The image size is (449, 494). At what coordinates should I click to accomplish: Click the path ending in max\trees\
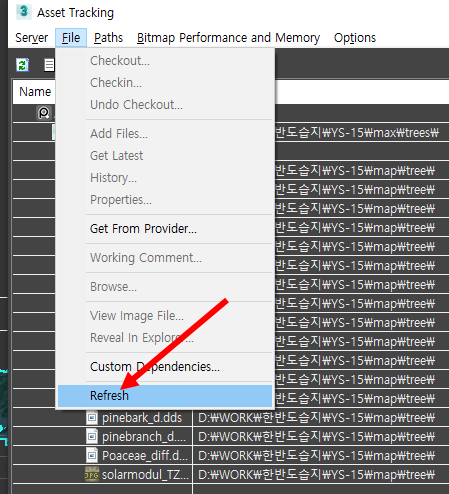(x=357, y=133)
